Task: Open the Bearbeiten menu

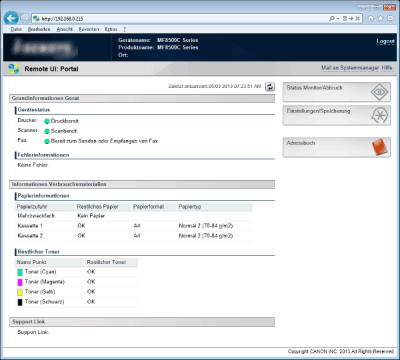Action: point(39,29)
